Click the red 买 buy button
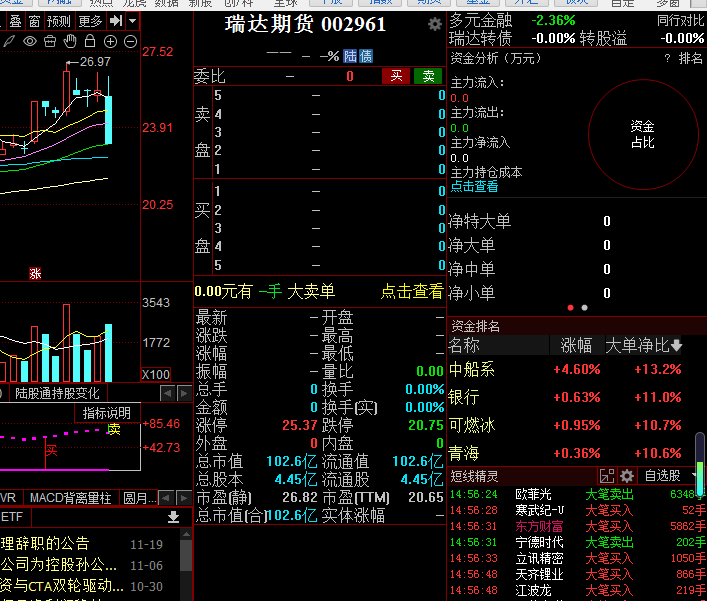Screen dimensions: 707x601 click(x=396, y=76)
